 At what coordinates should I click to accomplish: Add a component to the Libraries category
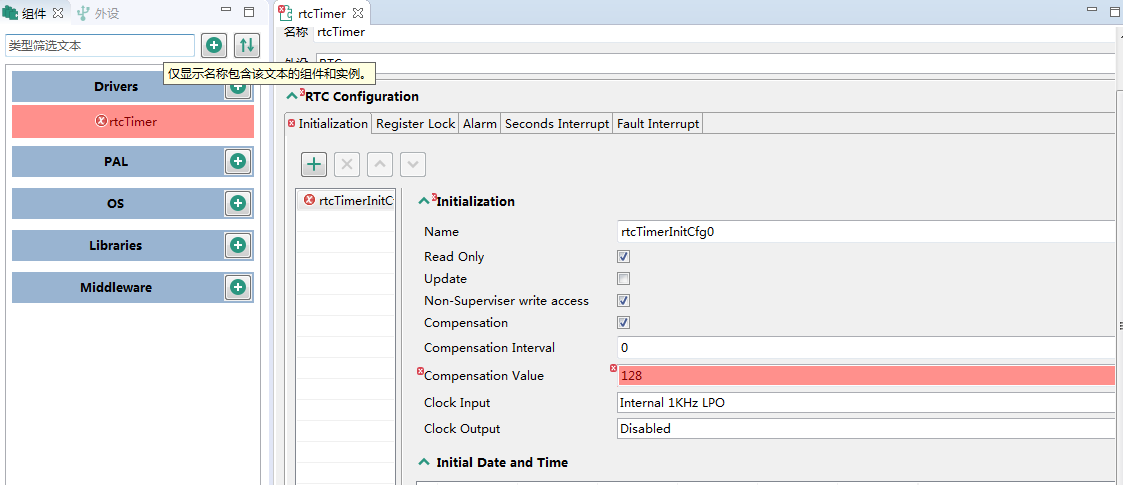tap(238, 245)
